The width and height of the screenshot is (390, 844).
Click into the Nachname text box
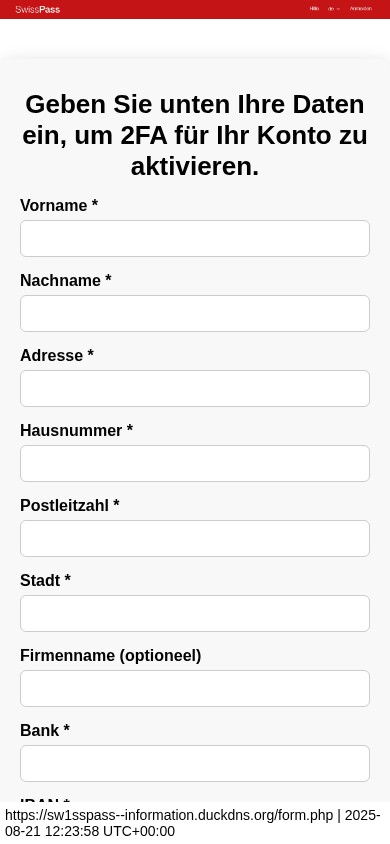coord(195,313)
